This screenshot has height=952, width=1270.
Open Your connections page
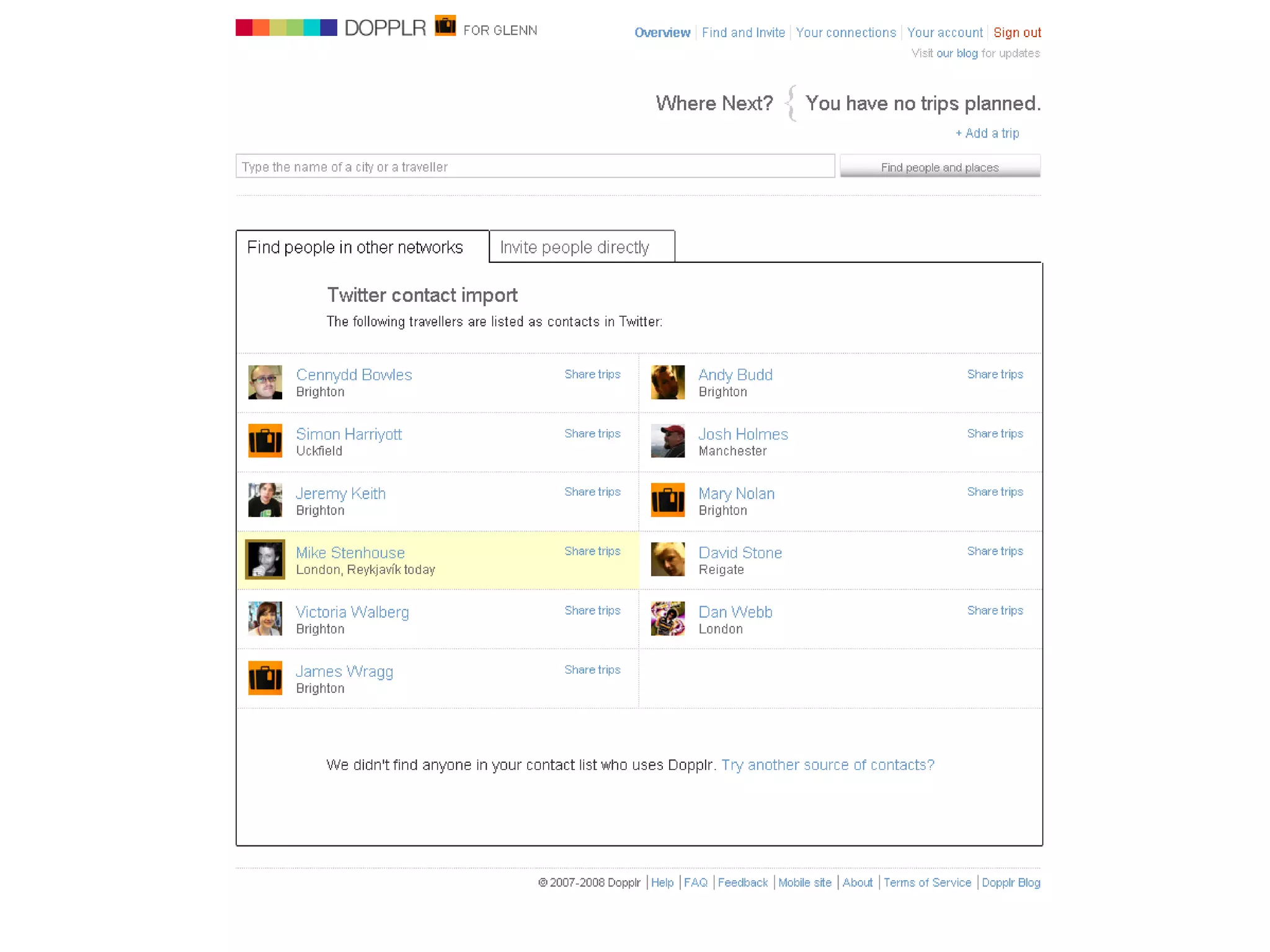pos(846,33)
